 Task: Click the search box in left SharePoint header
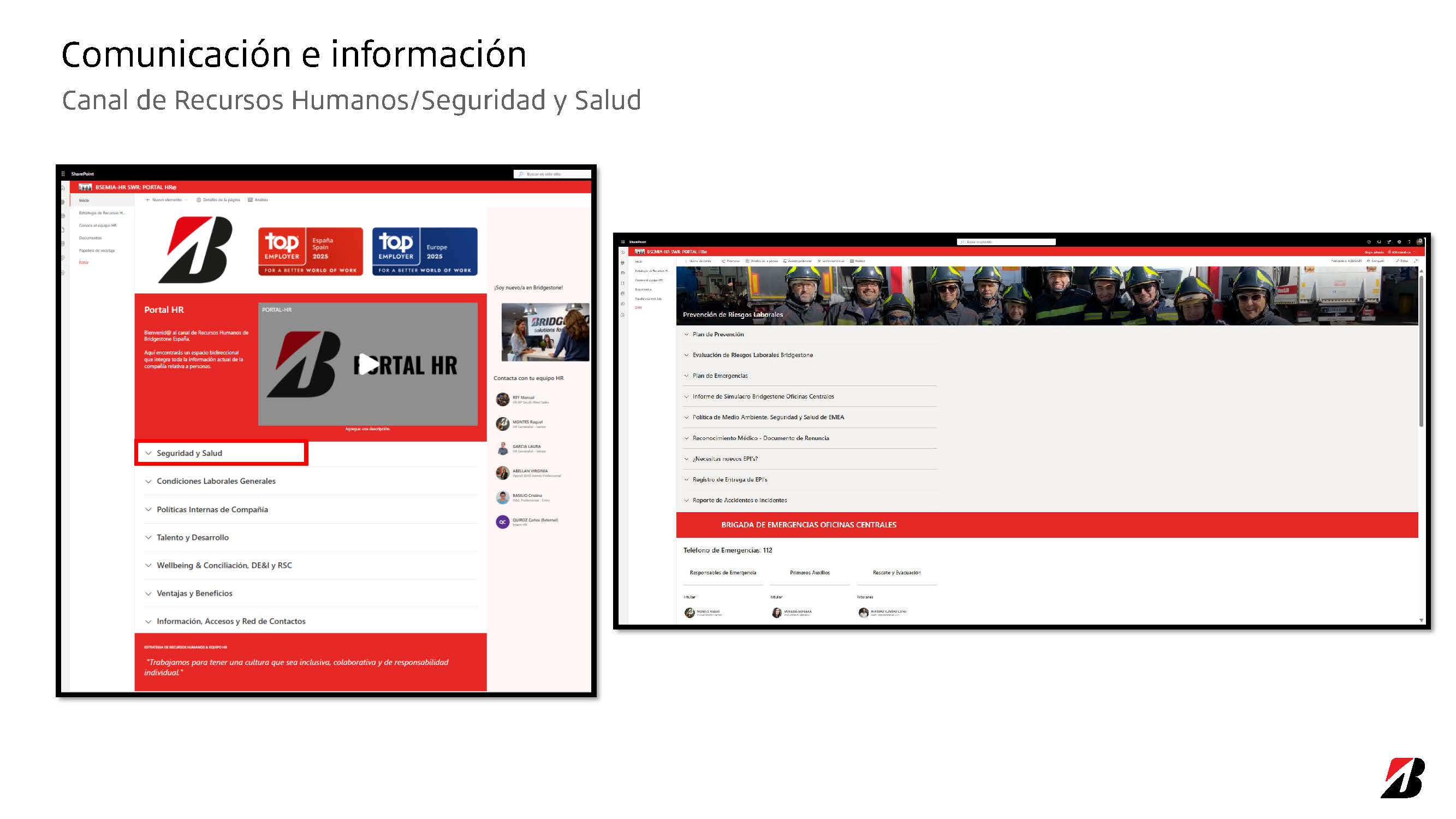(x=554, y=174)
